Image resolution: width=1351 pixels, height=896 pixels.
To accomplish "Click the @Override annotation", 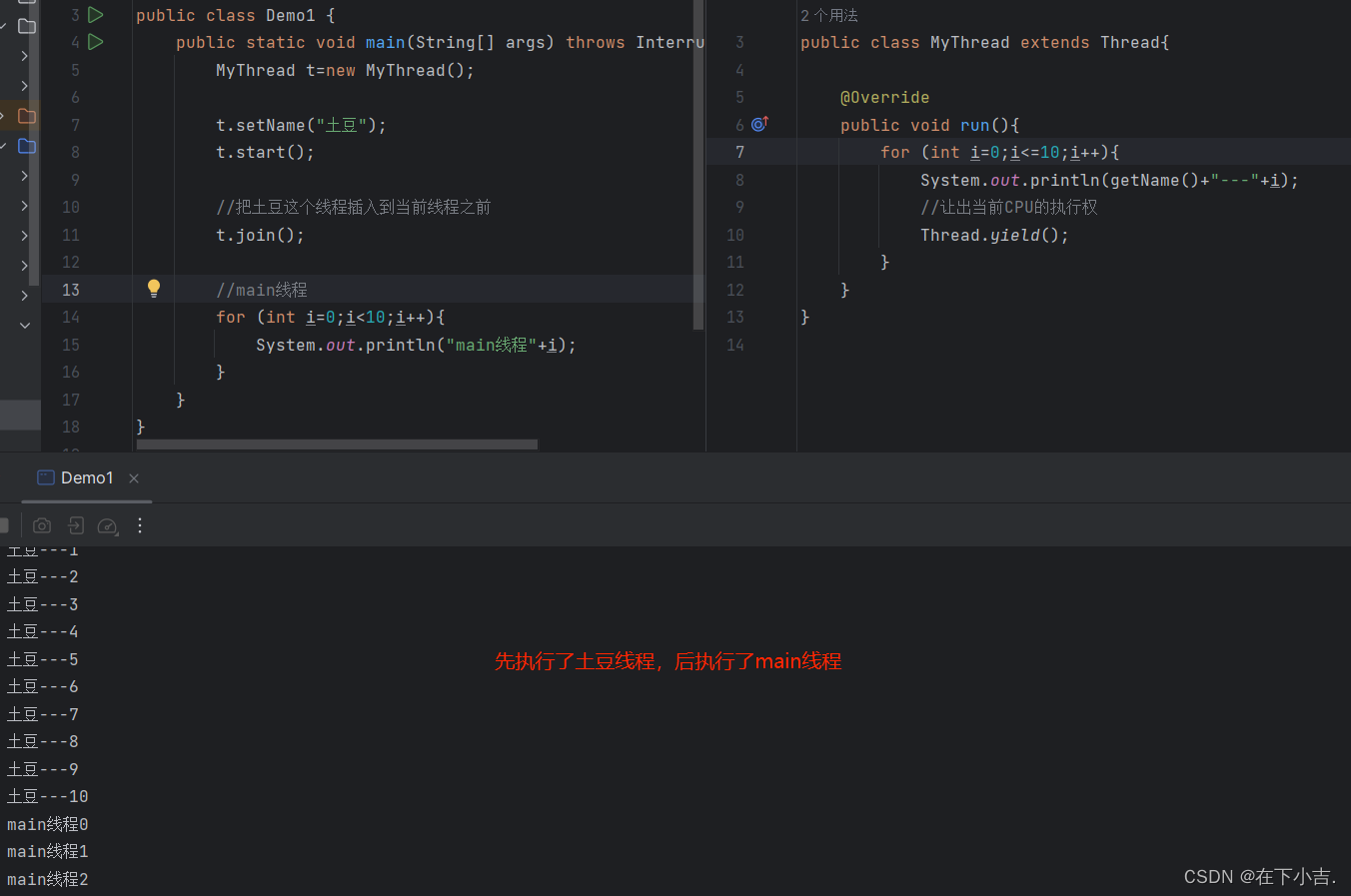I will coord(884,97).
